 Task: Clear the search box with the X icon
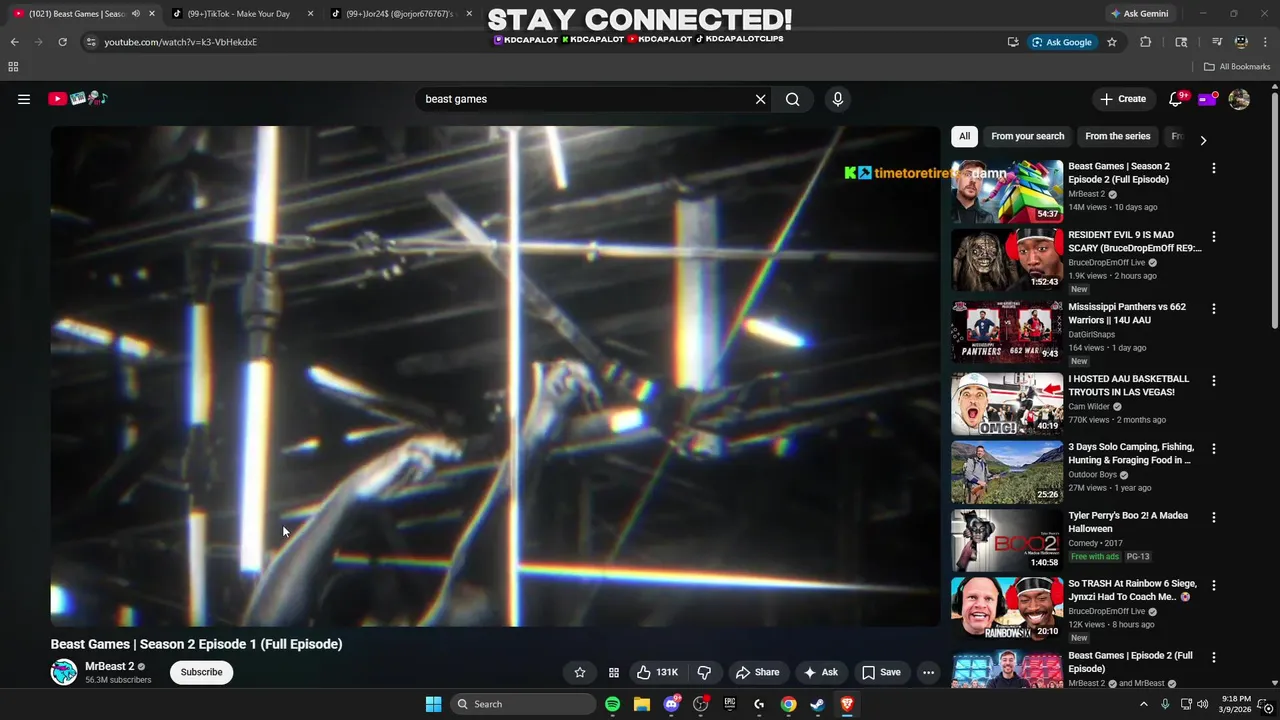click(760, 99)
